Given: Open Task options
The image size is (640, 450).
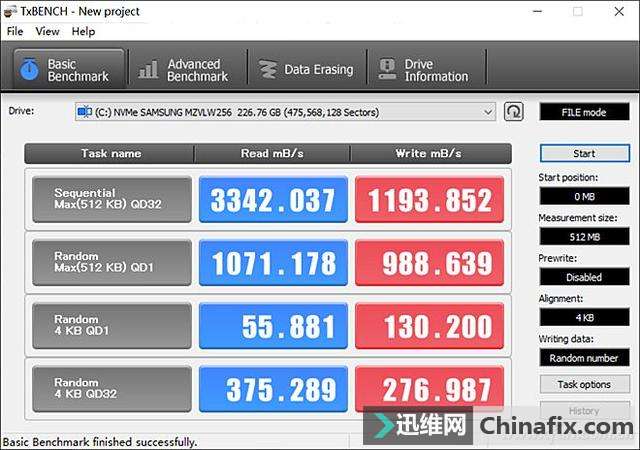Looking at the screenshot, I should pos(584,384).
